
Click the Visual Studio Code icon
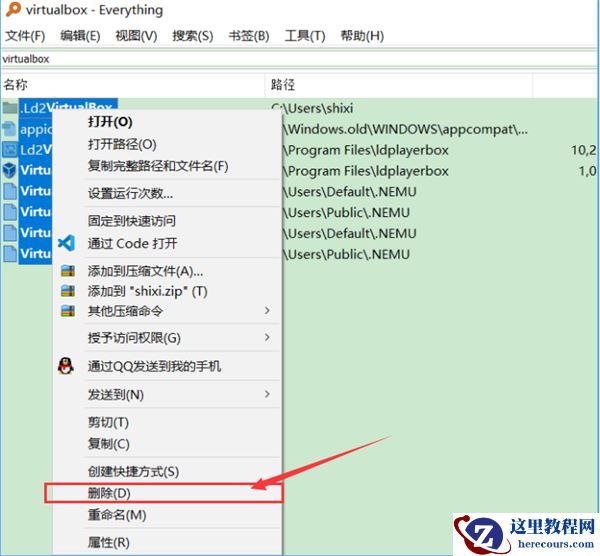click(67, 243)
